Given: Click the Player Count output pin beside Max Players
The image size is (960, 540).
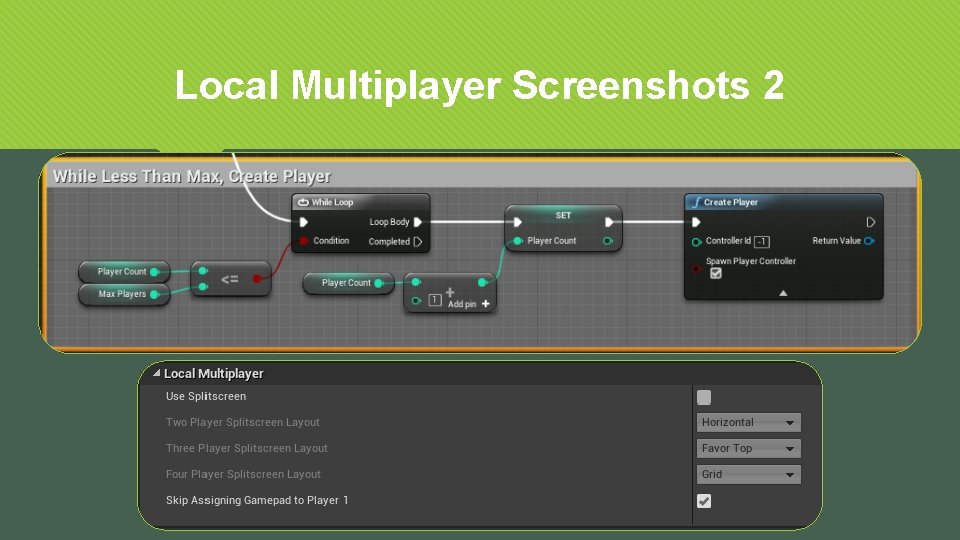Looking at the screenshot, I should point(155,272).
